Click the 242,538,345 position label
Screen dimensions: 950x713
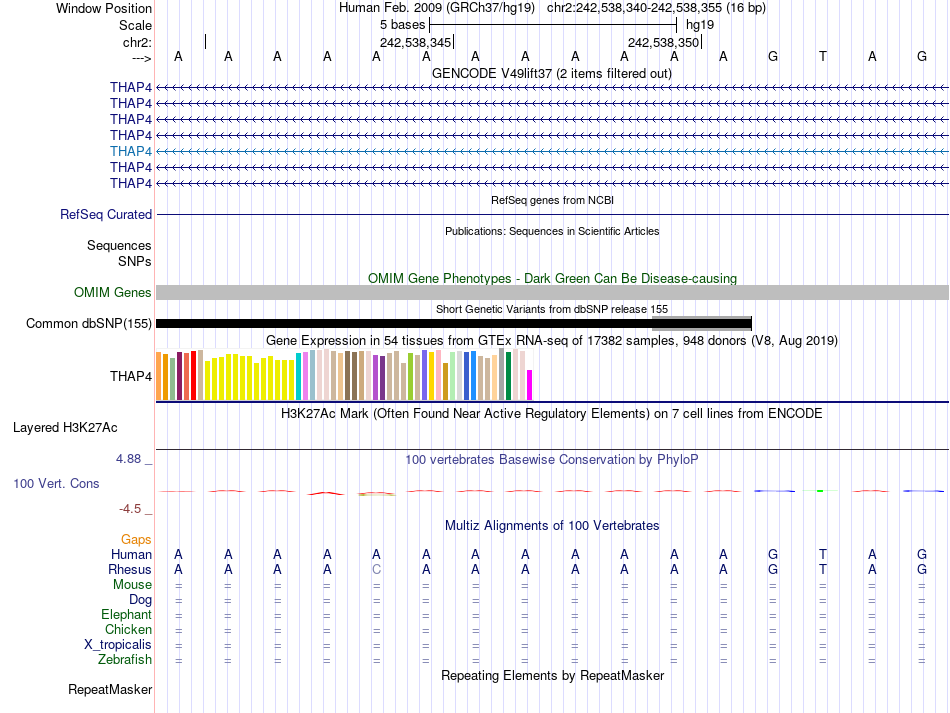[x=416, y=43]
